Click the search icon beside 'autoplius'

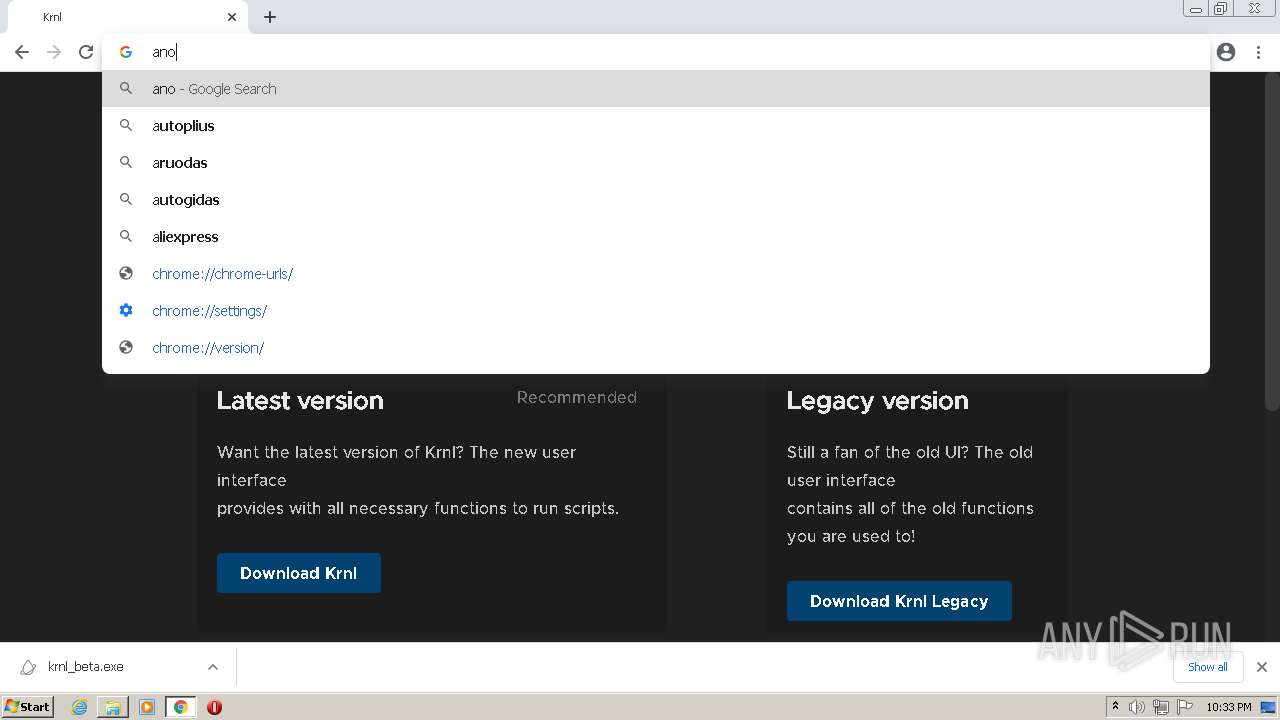click(x=126, y=125)
